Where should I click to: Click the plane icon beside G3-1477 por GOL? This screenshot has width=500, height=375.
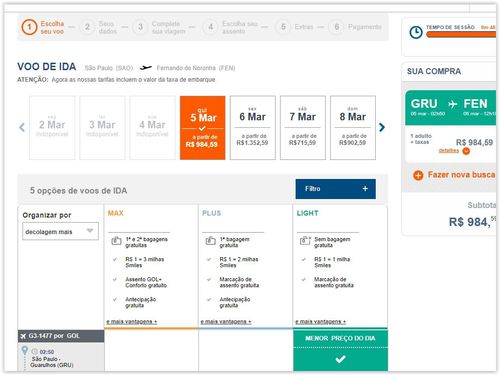tap(23, 336)
